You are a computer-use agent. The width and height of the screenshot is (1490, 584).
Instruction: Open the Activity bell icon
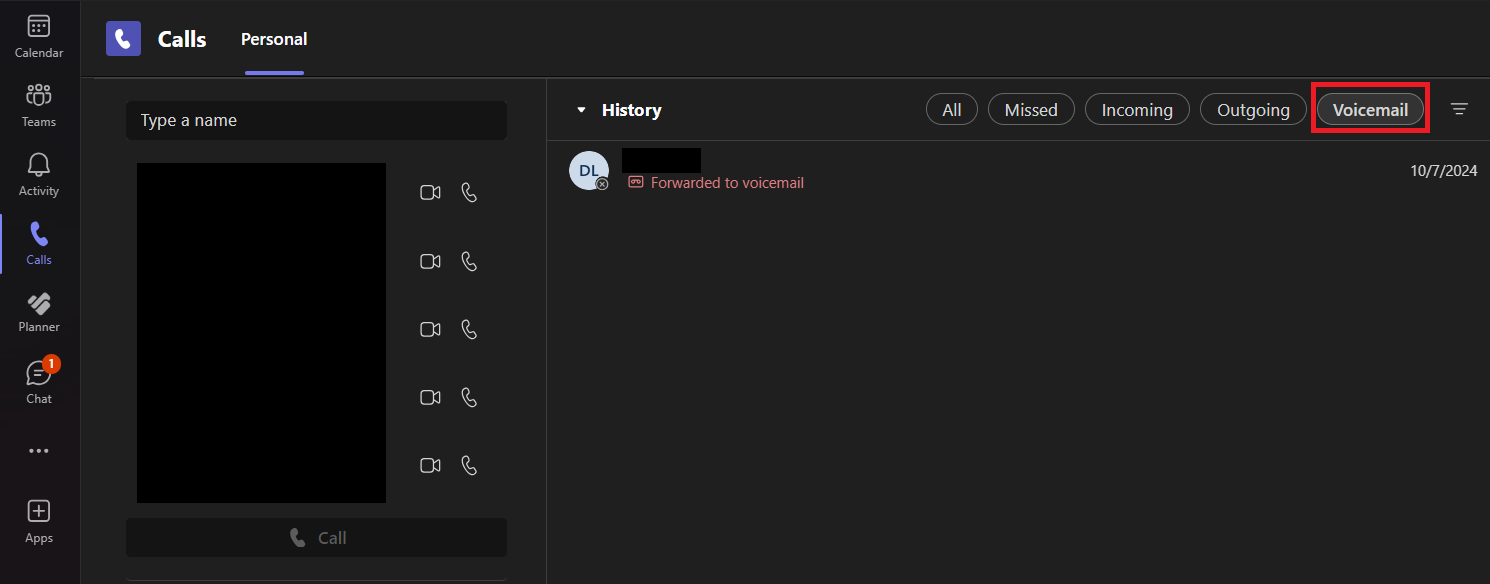tap(39, 174)
